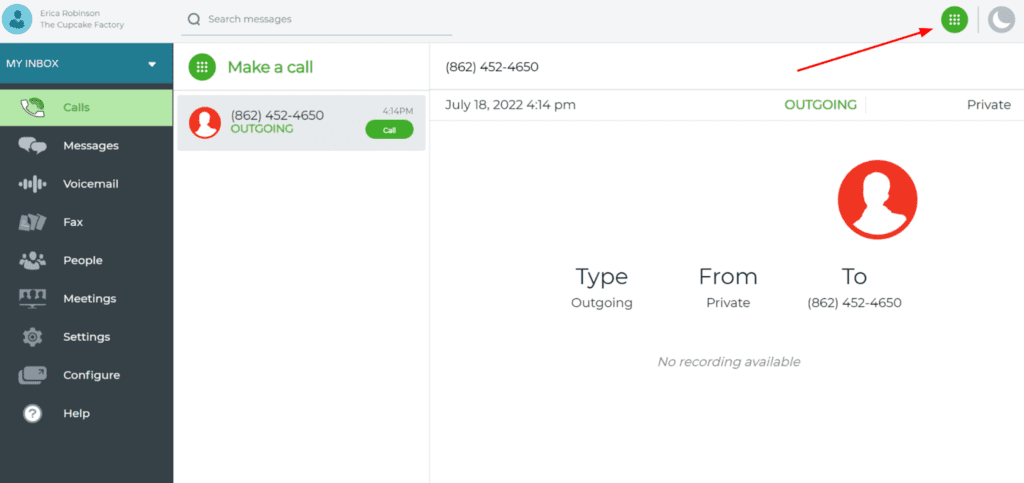Select the Calls phone icon
Screen dimensions: 1024x483
click(33, 107)
